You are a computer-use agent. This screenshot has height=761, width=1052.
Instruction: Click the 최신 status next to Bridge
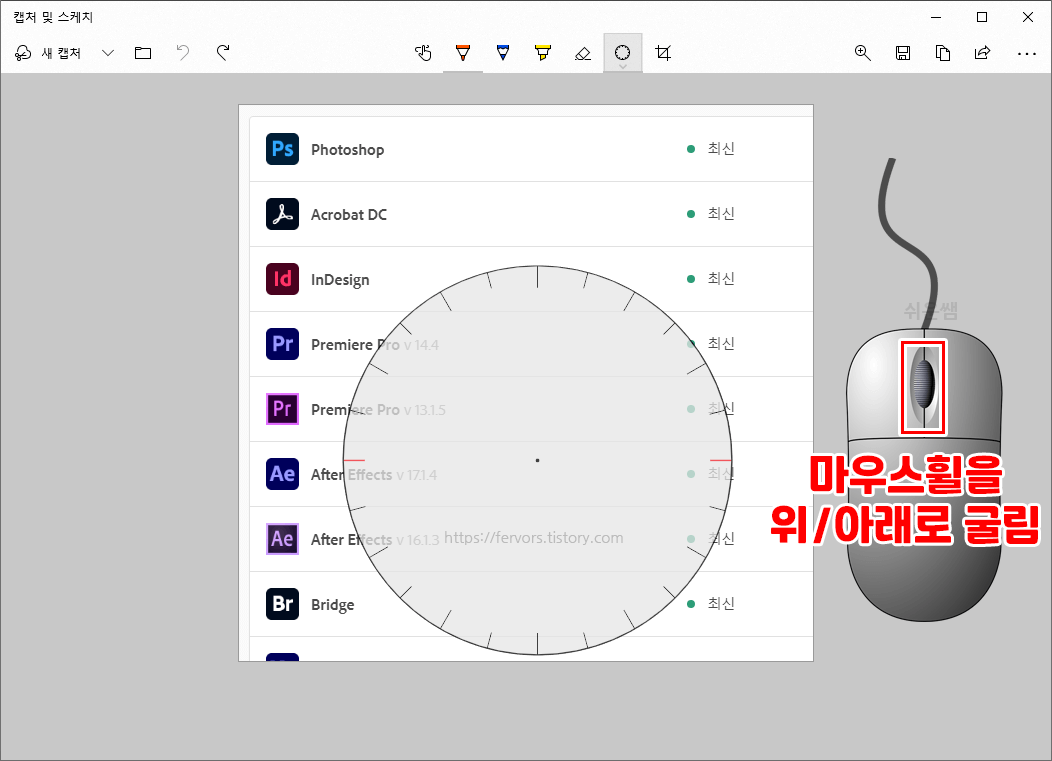(721, 604)
